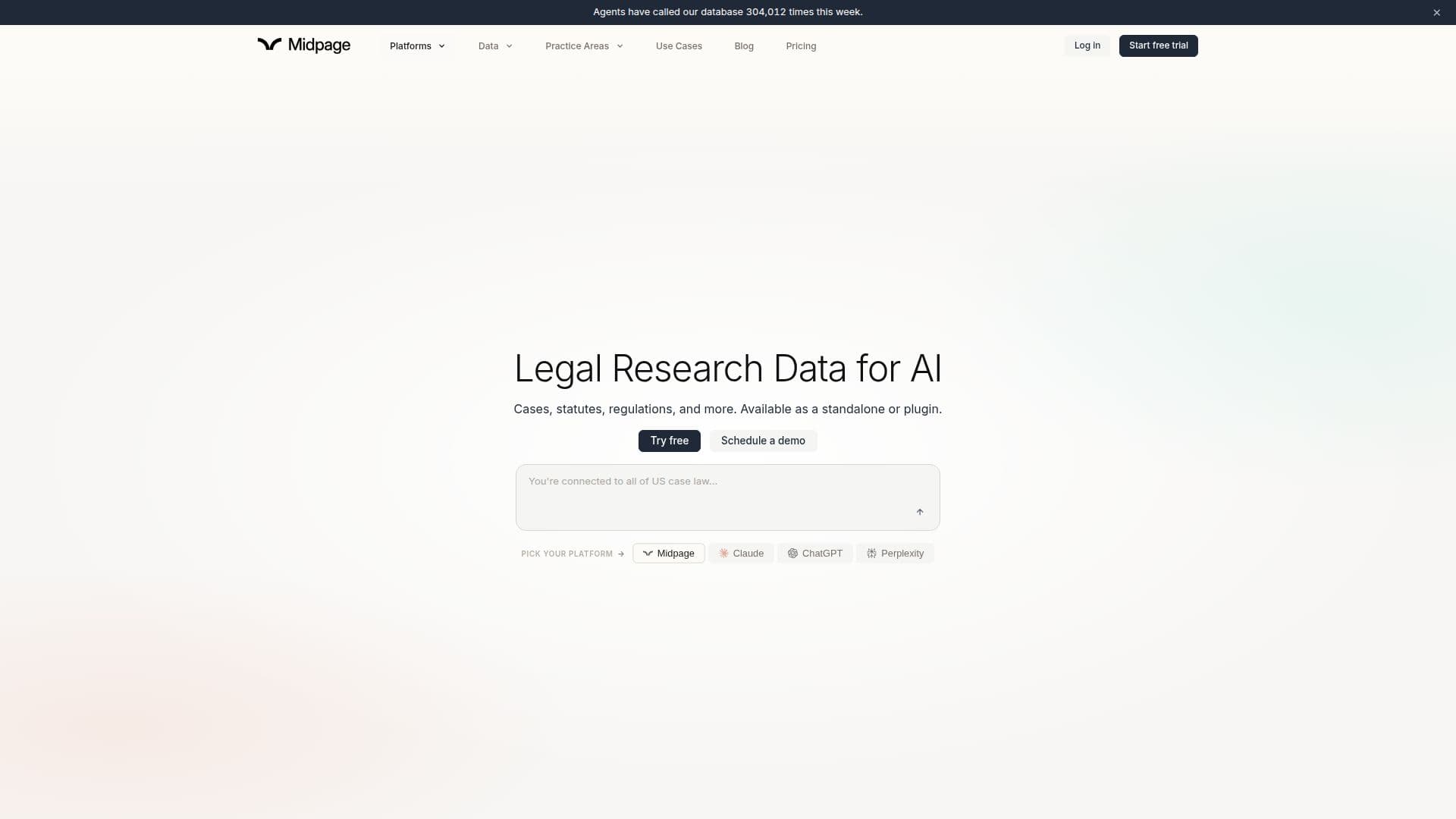1456x819 pixels.
Task: Click the 'Legal Research Data for AI' heading
Action: [x=727, y=369]
